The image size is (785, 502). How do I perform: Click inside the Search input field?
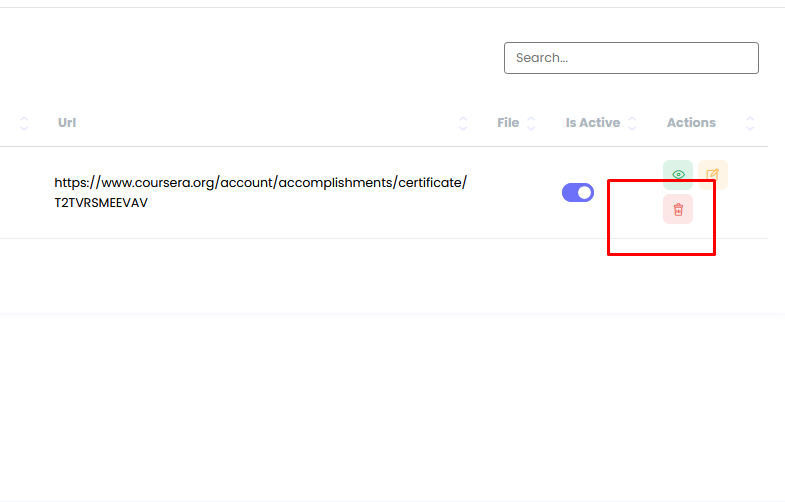[631, 58]
